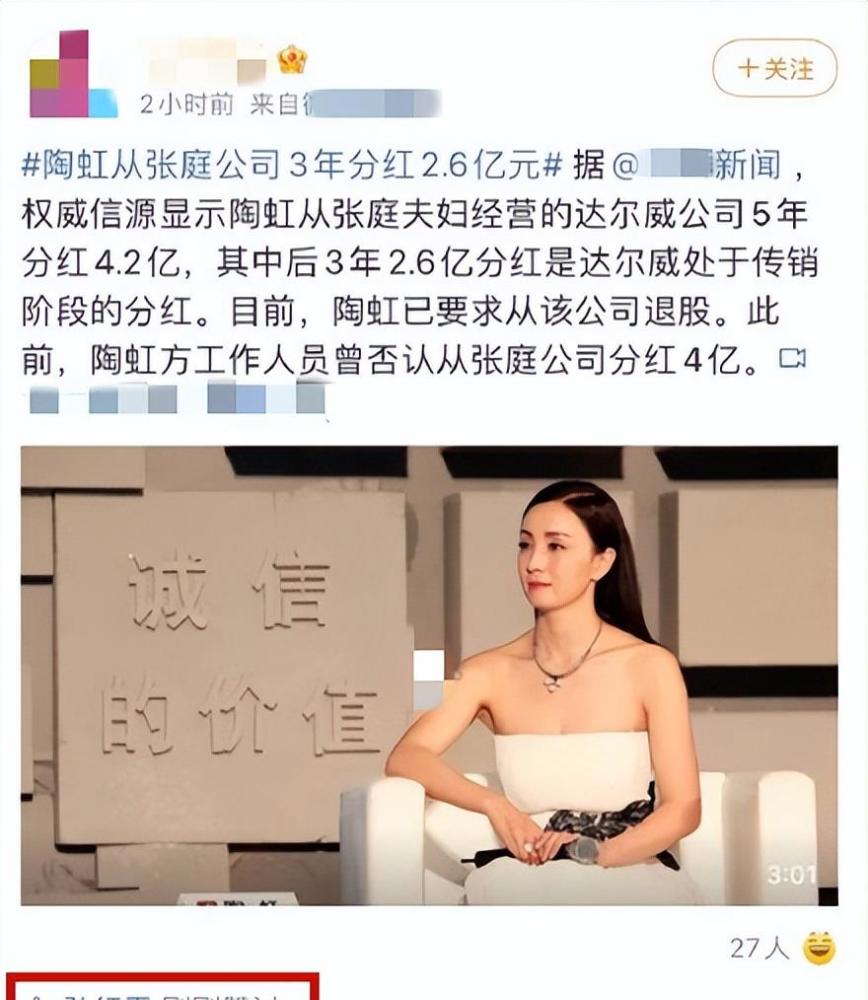The image size is (868, 1000).
Task: Click the gold crown membership badge
Action: (293, 60)
